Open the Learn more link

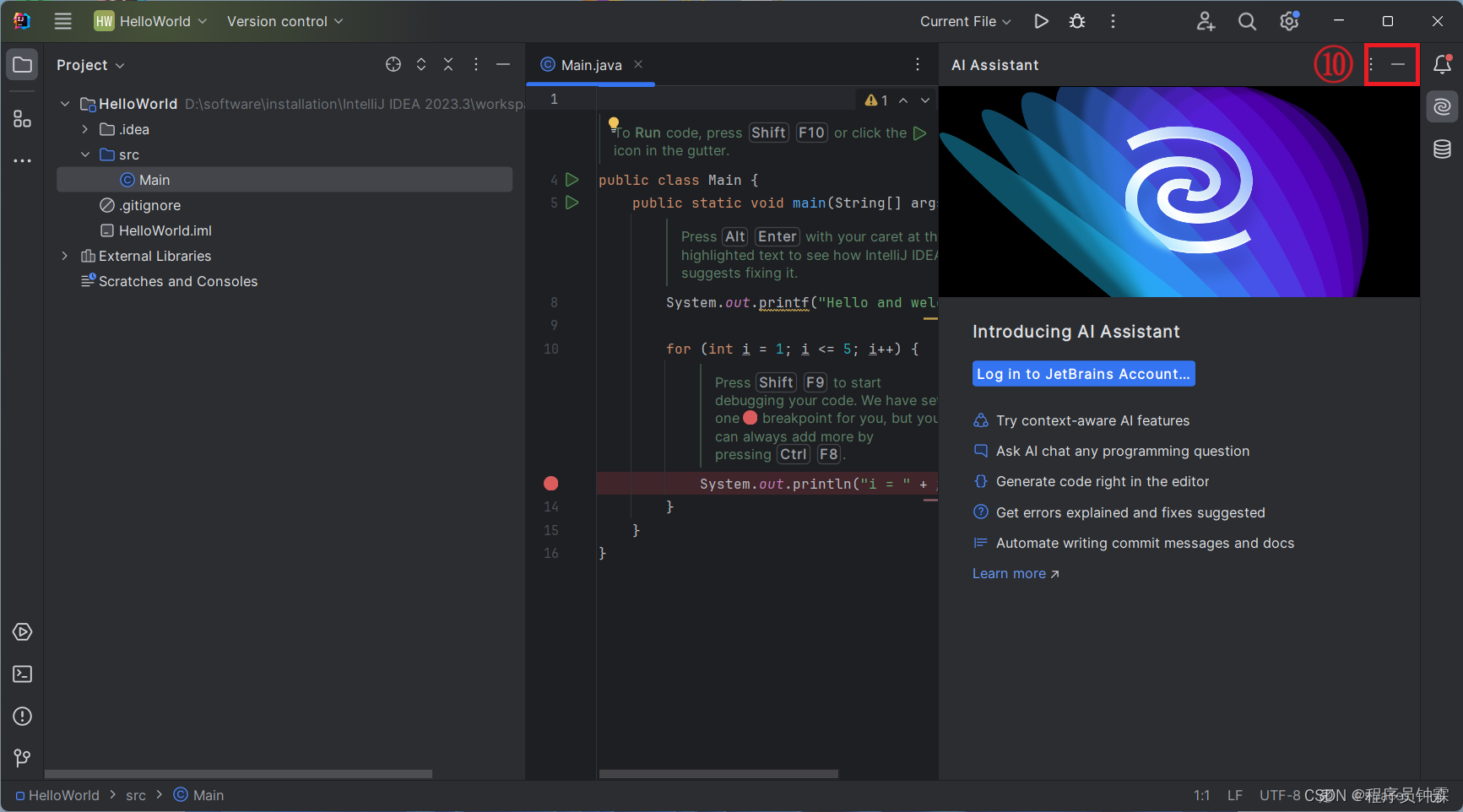(1016, 574)
